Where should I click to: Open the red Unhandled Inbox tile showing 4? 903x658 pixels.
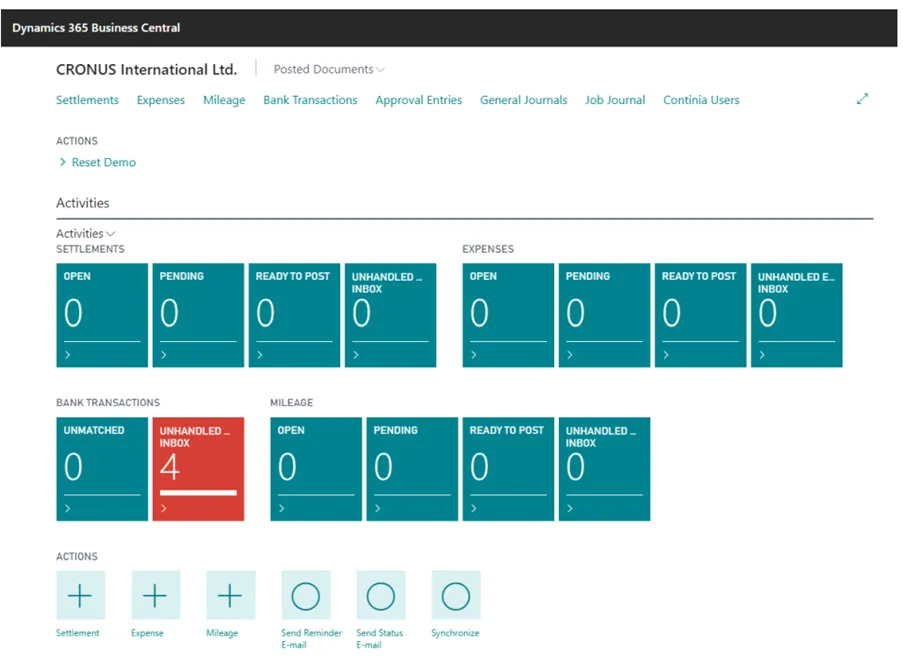pos(198,469)
